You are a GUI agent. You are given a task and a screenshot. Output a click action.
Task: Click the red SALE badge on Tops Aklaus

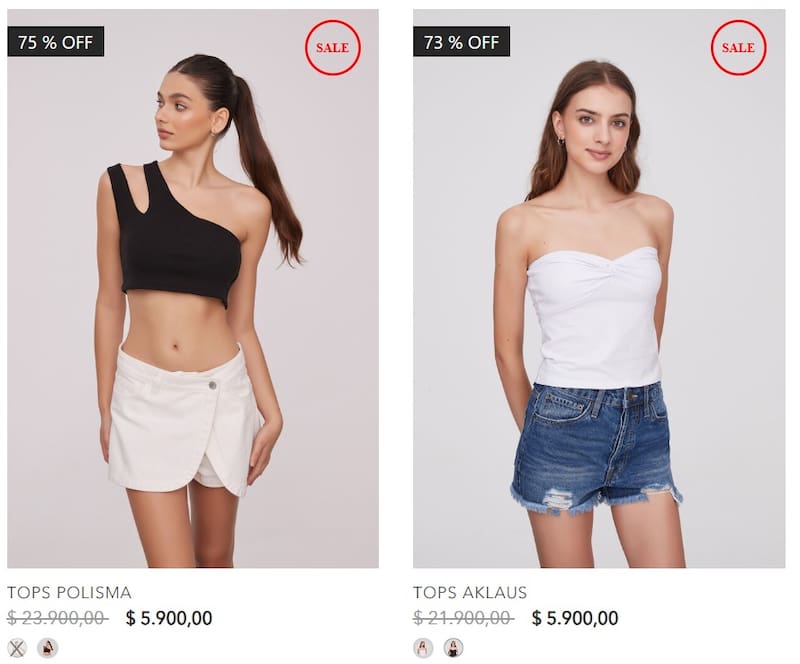coord(738,47)
